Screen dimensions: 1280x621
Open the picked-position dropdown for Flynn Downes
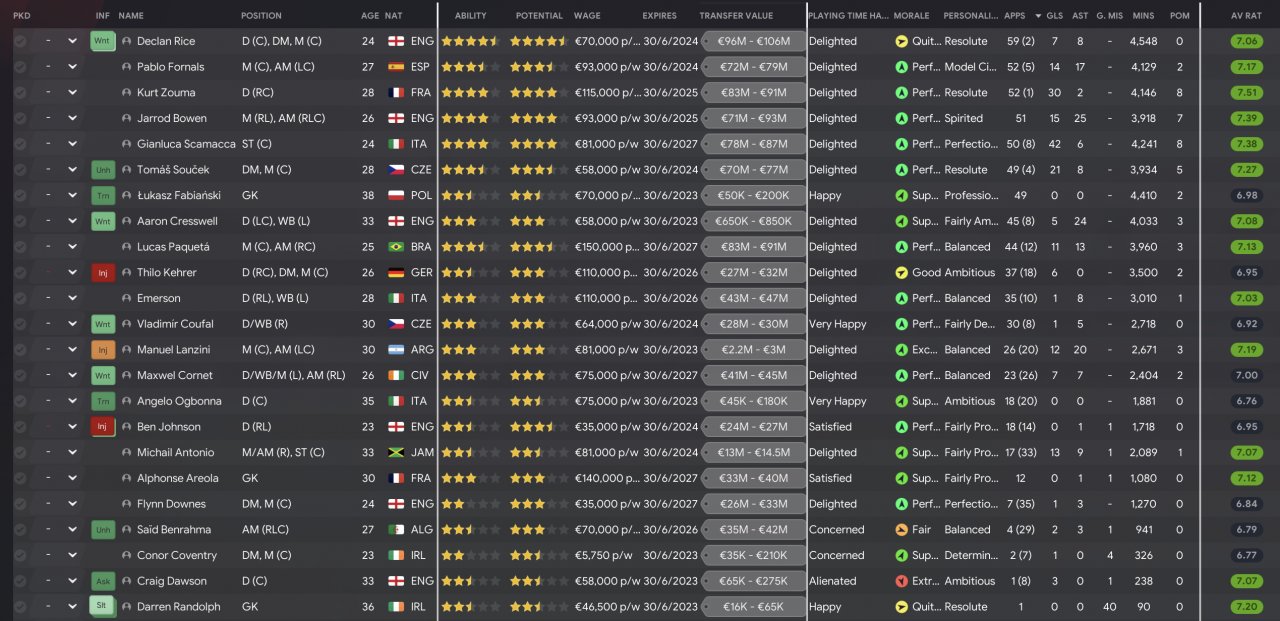coord(72,504)
